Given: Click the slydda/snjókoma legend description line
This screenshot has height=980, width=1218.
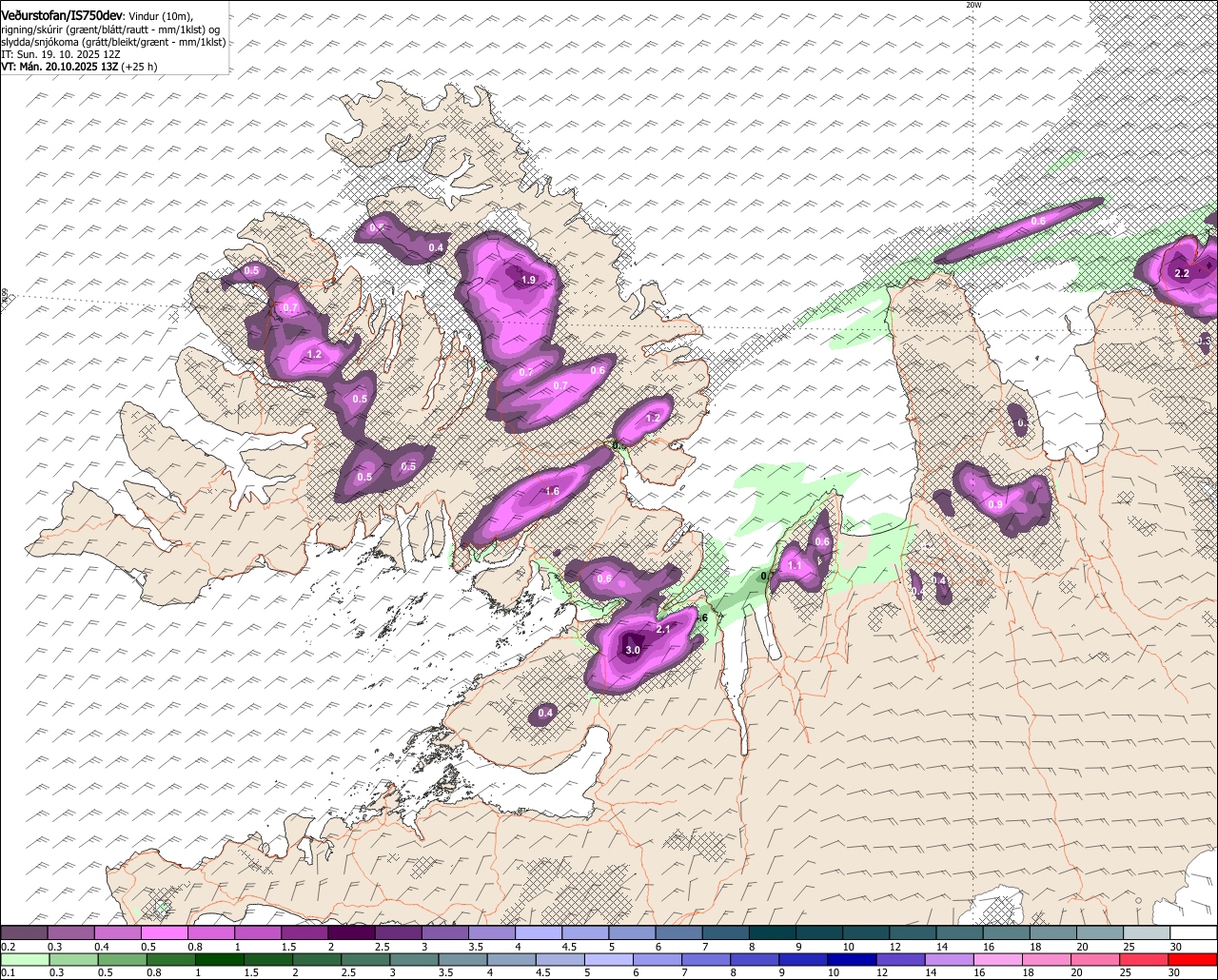Looking at the screenshot, I should tap(113, 42).
